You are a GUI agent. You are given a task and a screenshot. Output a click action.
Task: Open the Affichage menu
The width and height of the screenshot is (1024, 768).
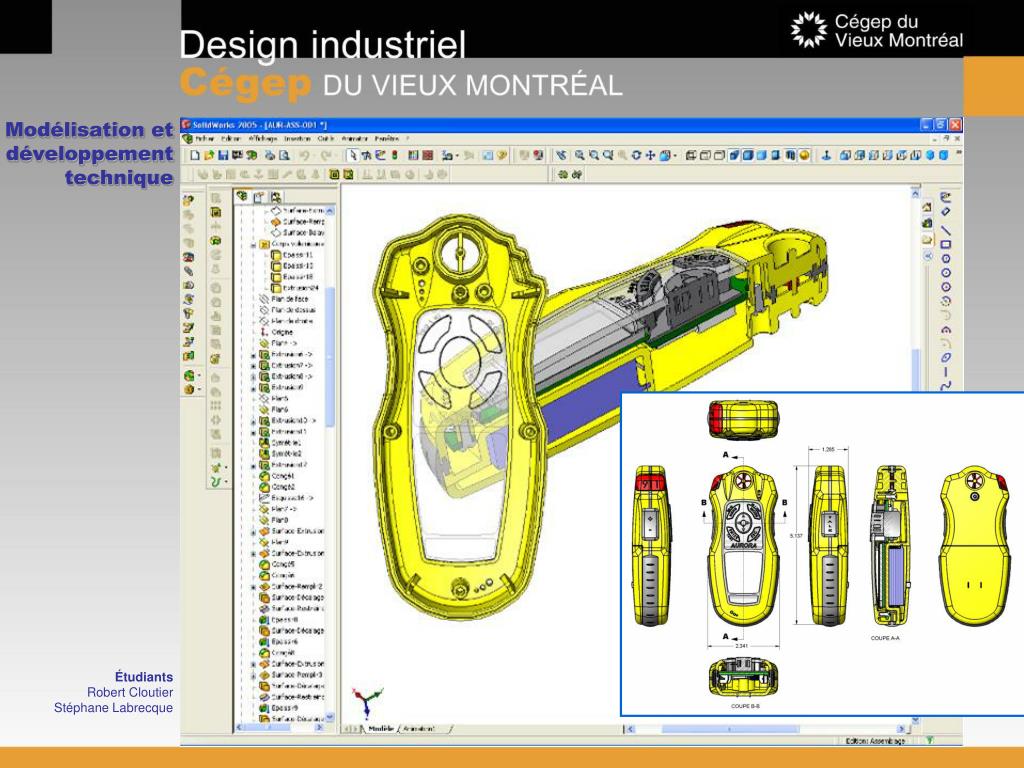pyautogui.click(x=263, y=138)
